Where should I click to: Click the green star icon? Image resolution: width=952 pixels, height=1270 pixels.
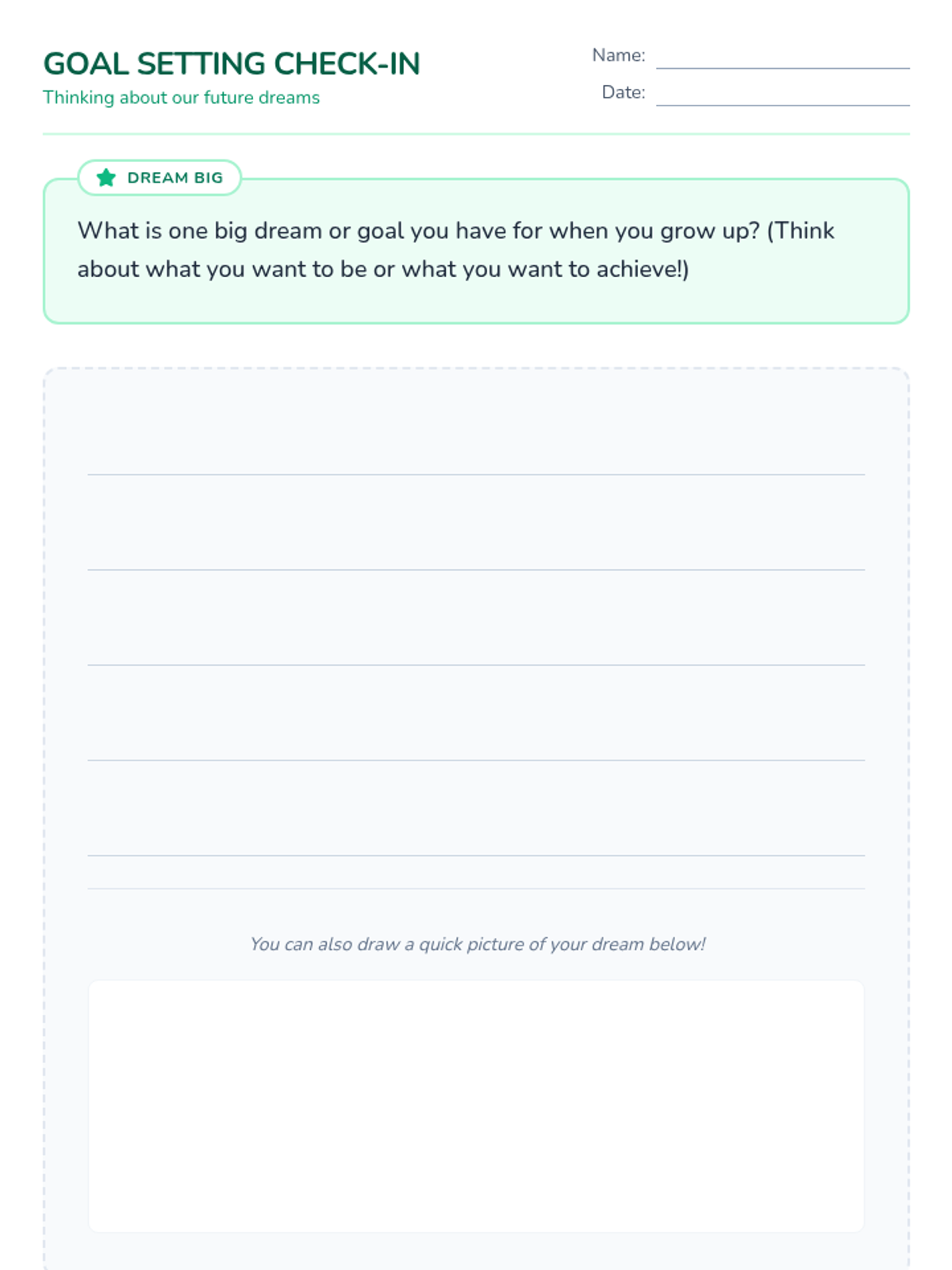coord(106,178)
